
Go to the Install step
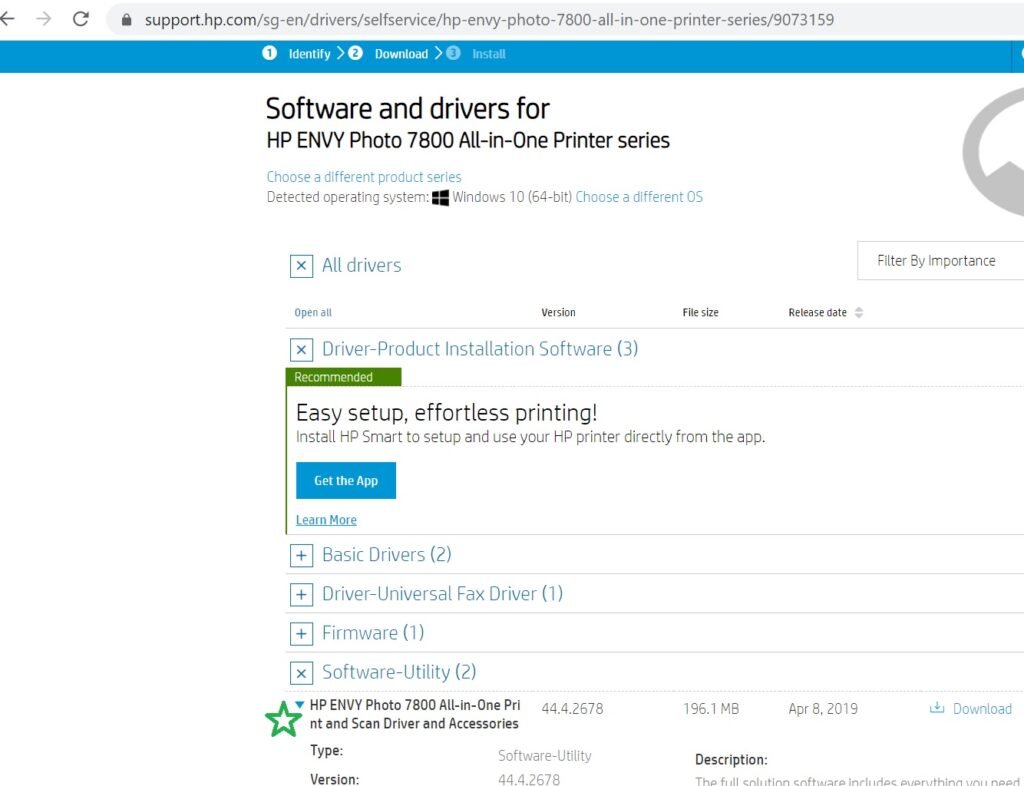[x=488, y=54]
